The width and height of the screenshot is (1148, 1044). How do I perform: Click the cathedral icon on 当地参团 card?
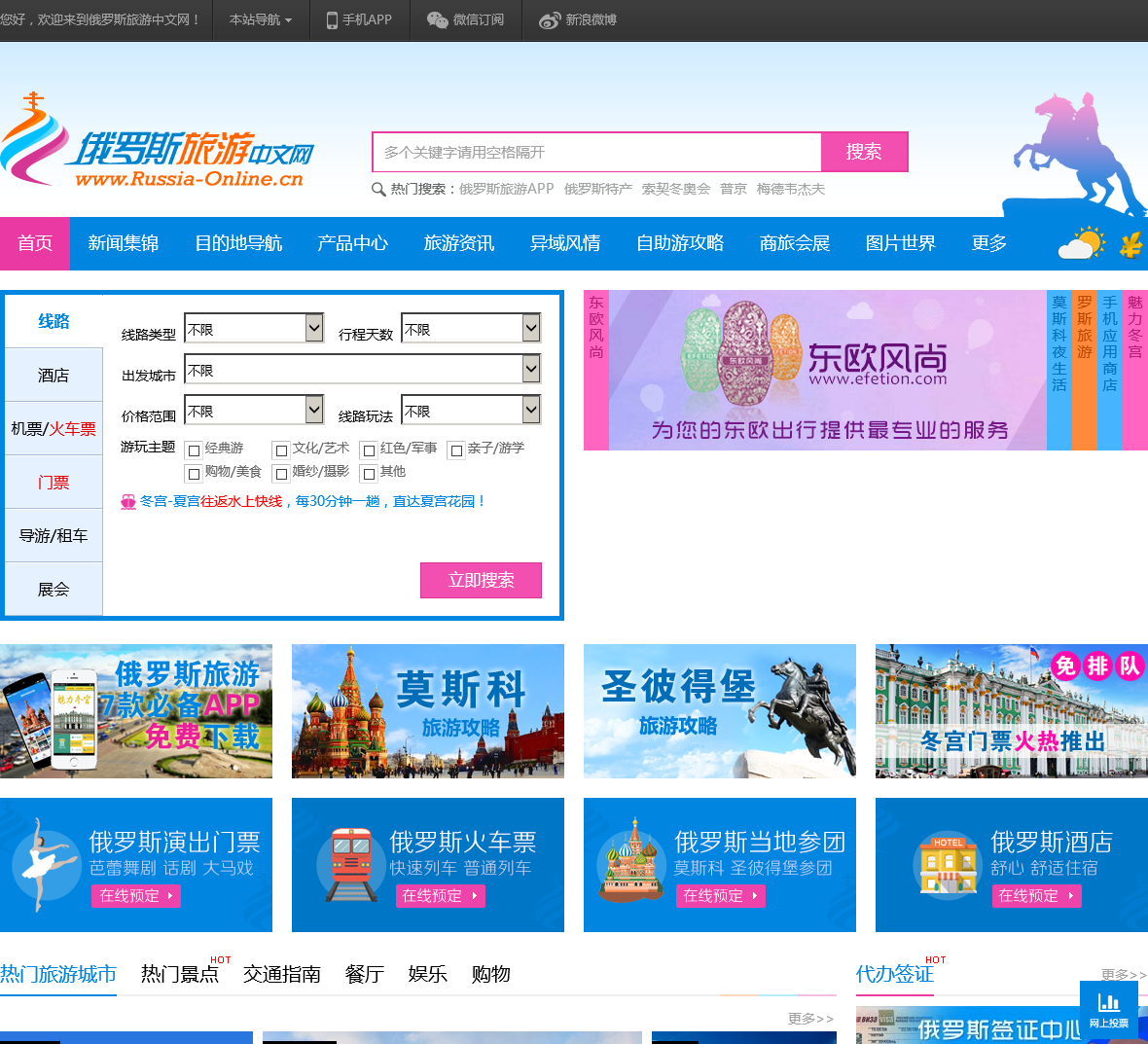631,860
